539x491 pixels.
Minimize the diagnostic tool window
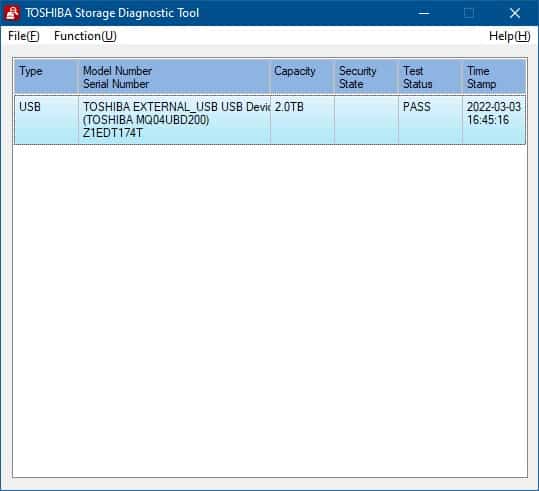click(x=424, y=13)
